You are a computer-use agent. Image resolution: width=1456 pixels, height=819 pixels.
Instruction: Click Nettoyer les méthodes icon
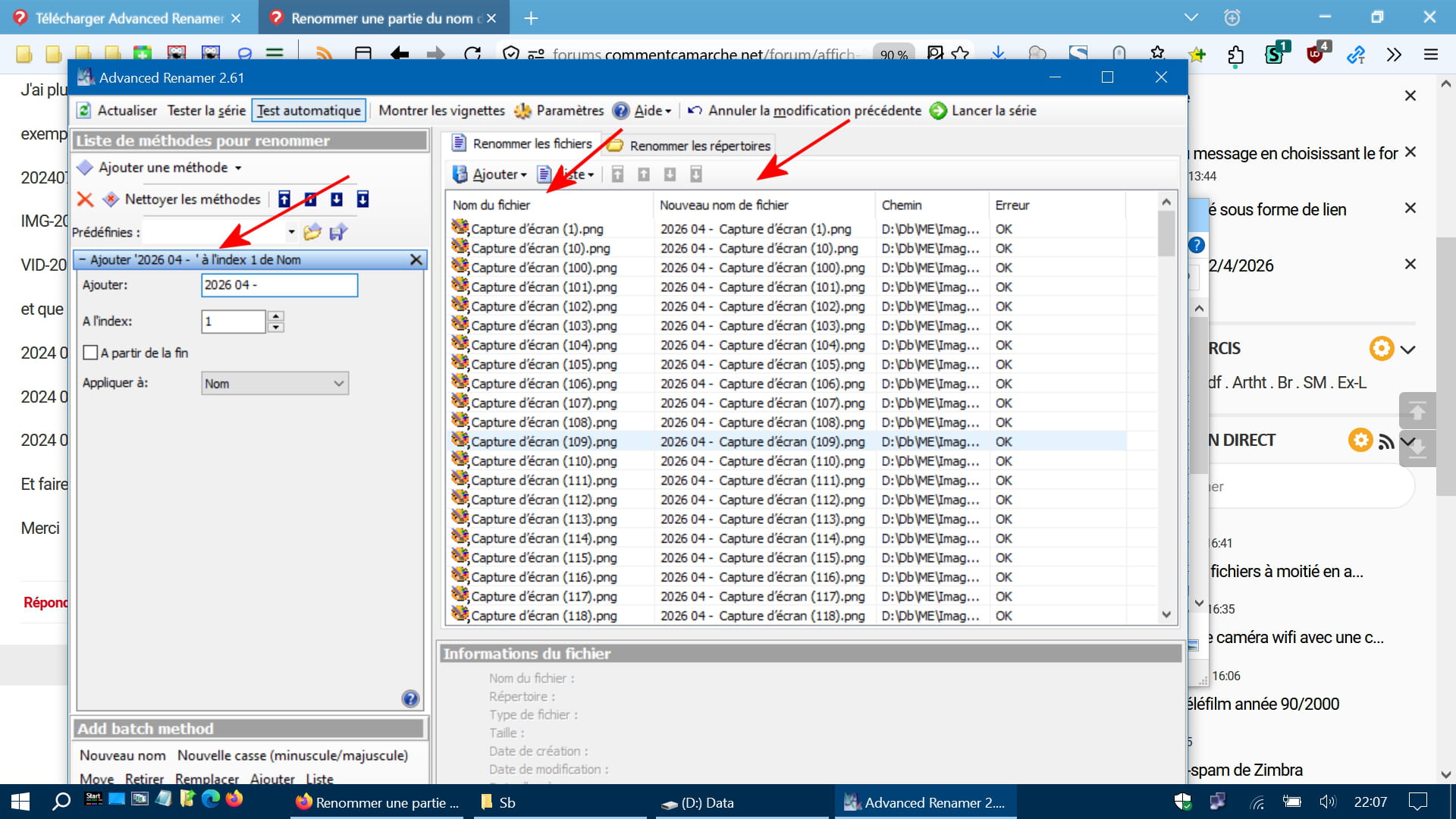[x=111, y=199]
